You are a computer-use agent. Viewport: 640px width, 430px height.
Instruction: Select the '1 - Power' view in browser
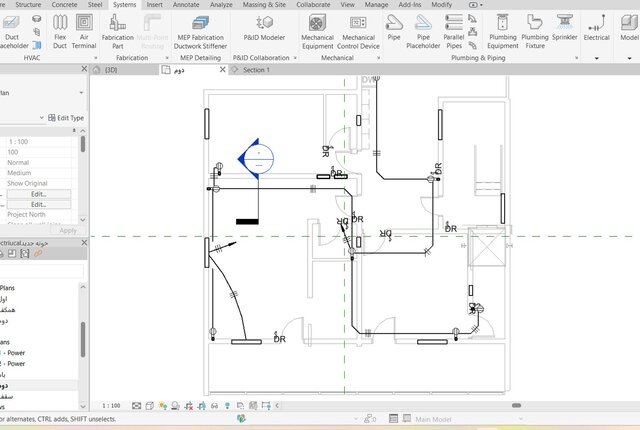click(13, 353)
